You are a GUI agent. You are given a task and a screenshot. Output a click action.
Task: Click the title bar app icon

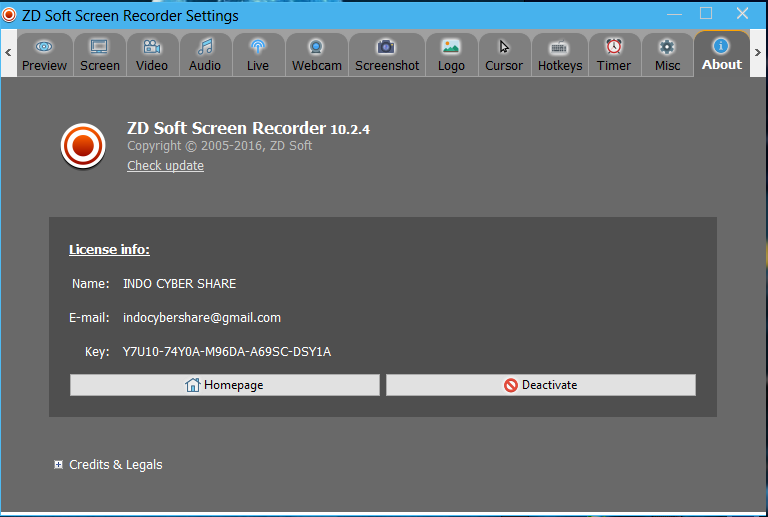coord(9,15)
